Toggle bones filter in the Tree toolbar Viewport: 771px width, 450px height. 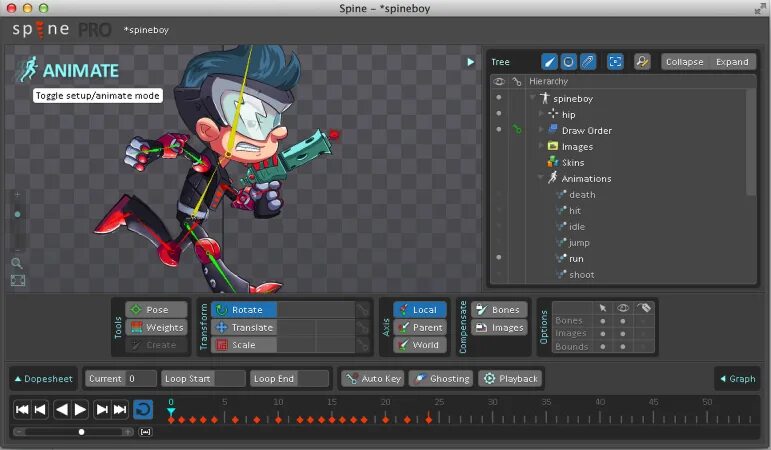(549, 62)
